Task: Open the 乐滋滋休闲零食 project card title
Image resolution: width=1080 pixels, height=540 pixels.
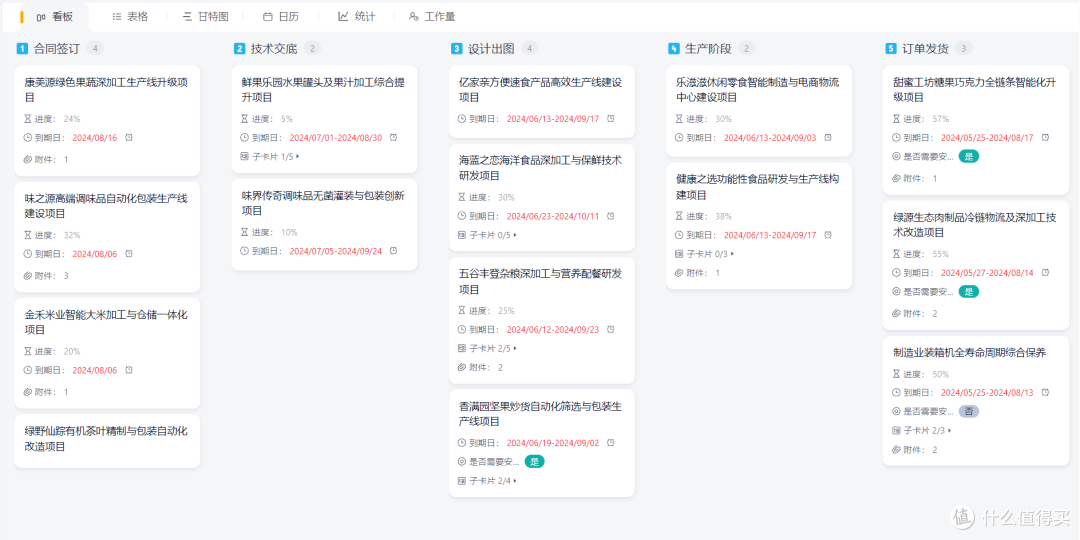Action: click(758, 90)
